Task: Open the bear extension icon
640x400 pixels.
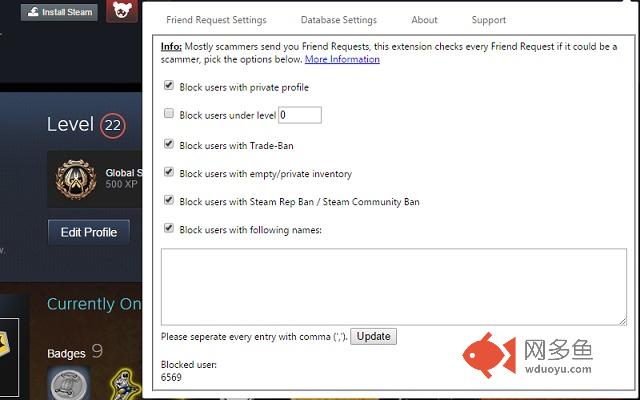Action: coord(122,11)
